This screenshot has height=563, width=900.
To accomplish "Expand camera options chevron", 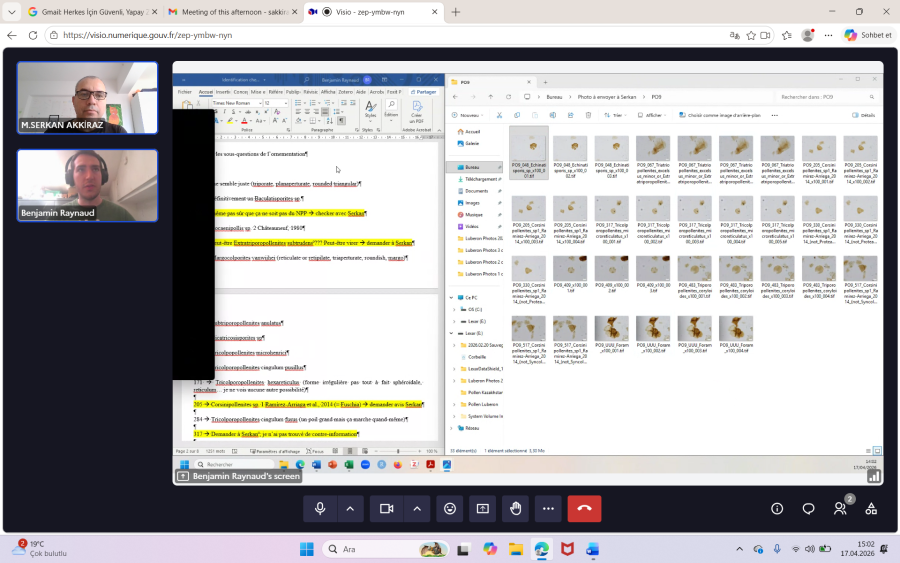I will click(x=416, y=508).
